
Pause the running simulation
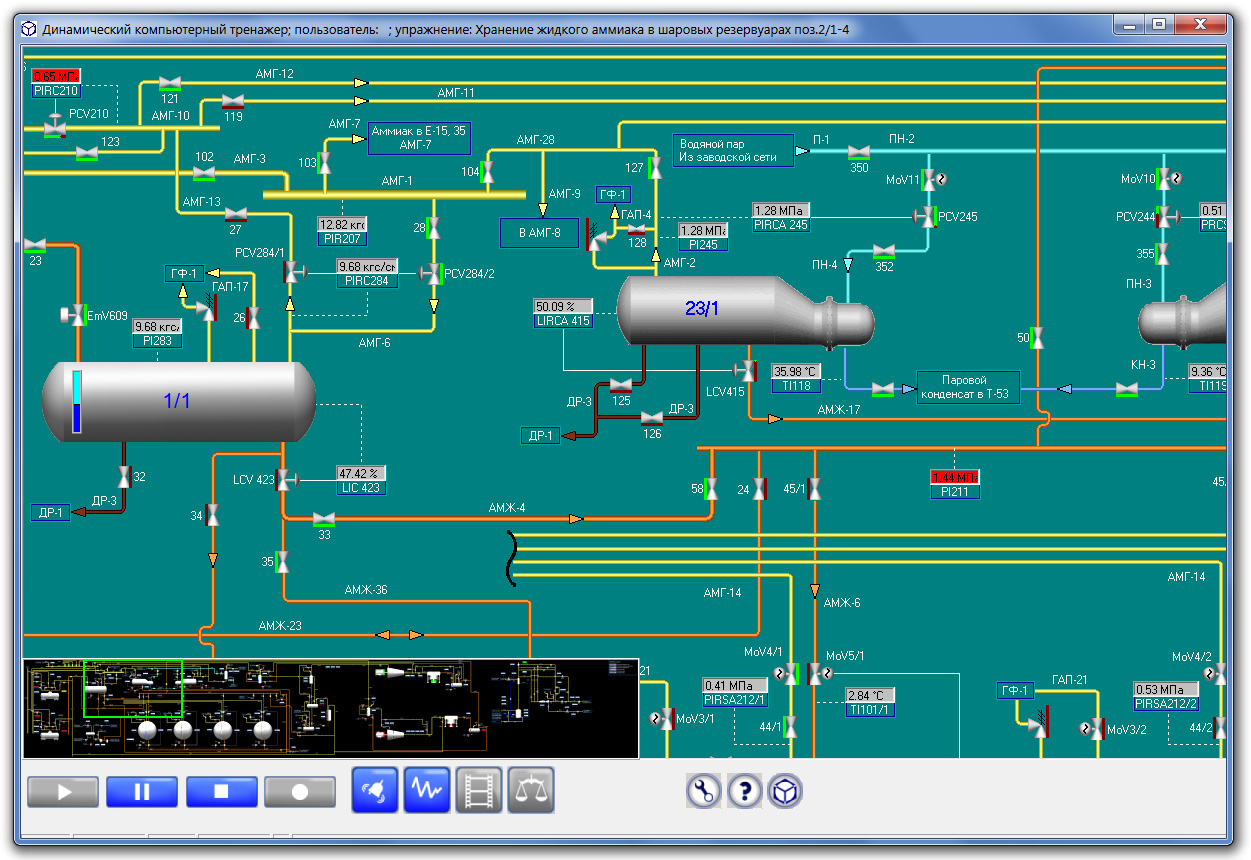[142, 792]
